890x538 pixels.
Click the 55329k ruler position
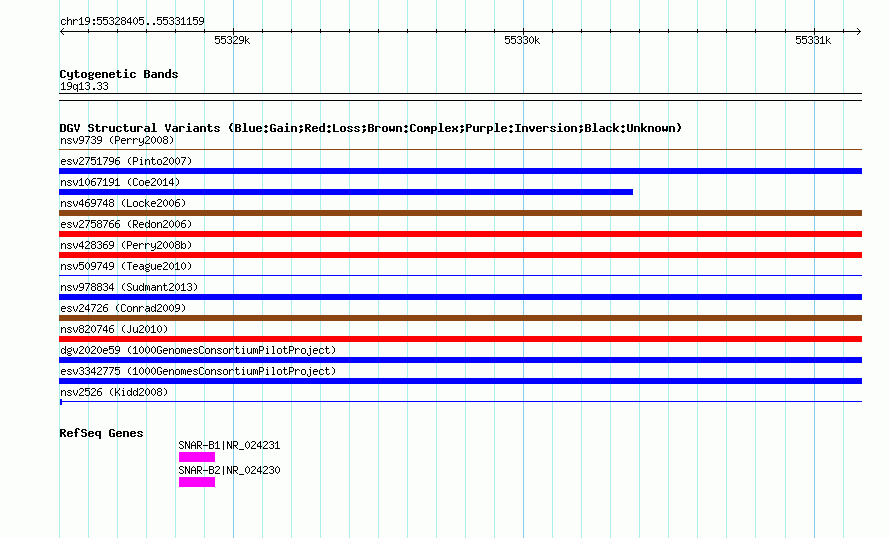tap(232, 40)
